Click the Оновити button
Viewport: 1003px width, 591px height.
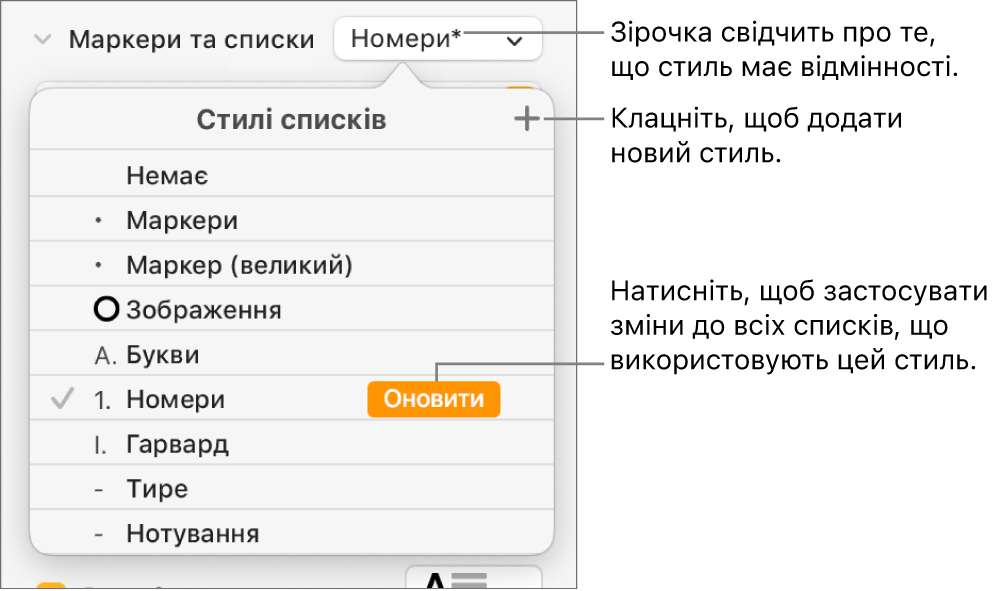434,399
